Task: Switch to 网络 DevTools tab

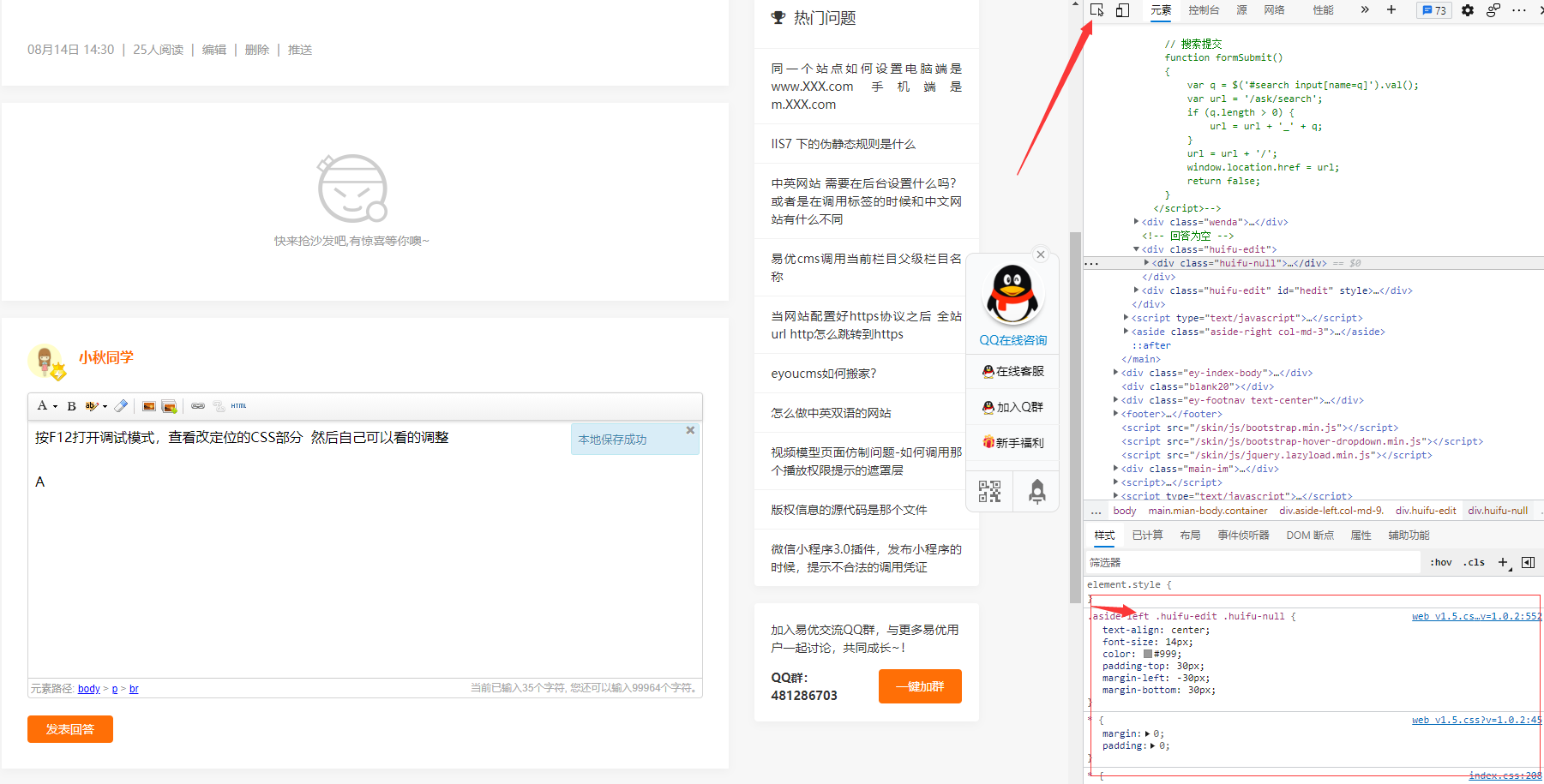Action: coord(1274,10)
